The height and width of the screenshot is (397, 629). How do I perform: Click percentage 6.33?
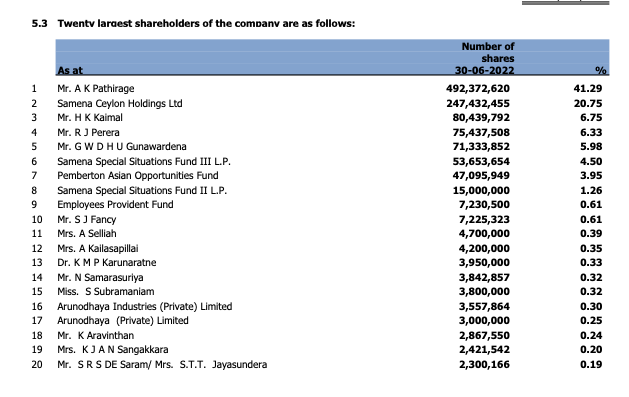click(591, 132)
